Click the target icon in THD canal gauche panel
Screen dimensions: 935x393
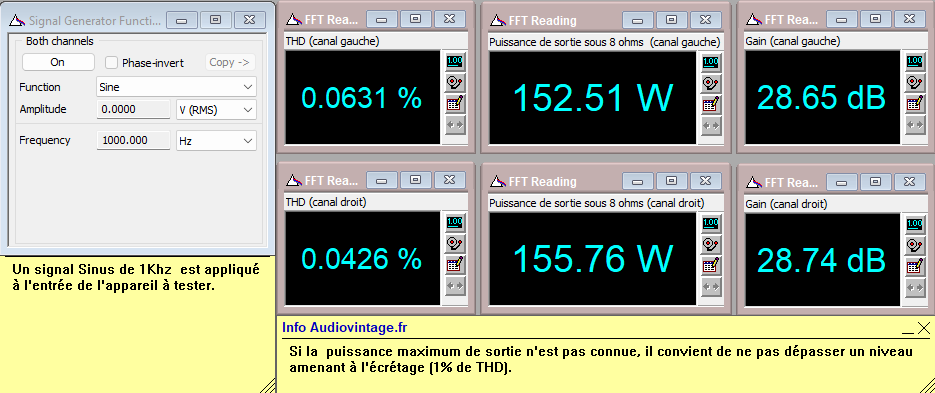[x=455, y=82]
